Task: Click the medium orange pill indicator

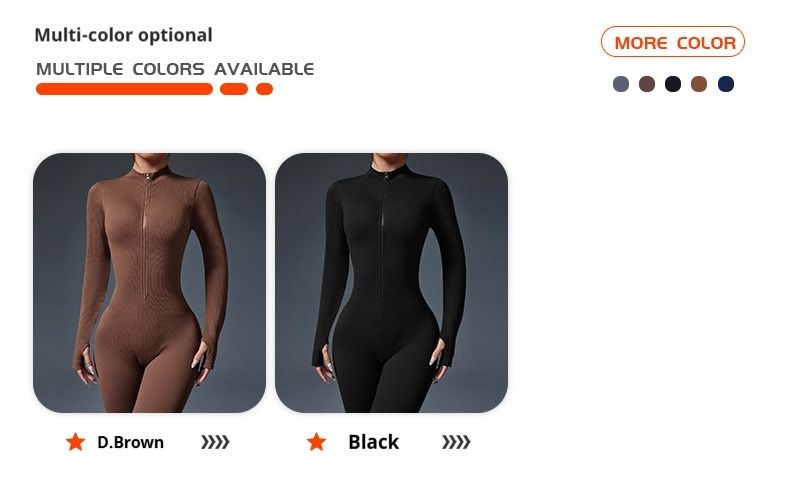Action: (x=234, y=89)
